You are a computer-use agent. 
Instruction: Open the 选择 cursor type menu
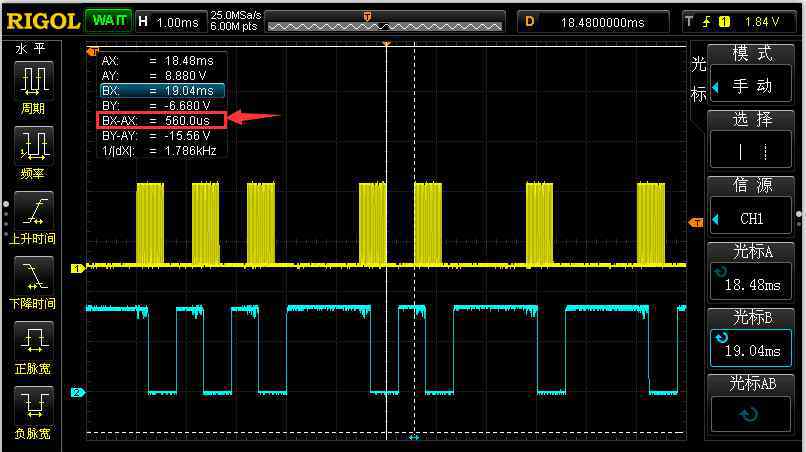(752, 119)
